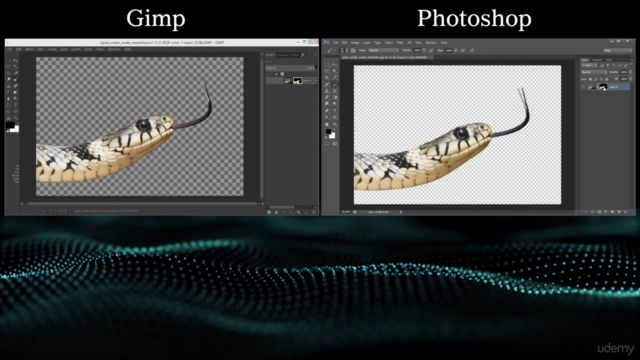Open Opacity dropdown arrow in Photoshop options bar
This screenshot has width=640, height=360.
click(x=424, y=50)
